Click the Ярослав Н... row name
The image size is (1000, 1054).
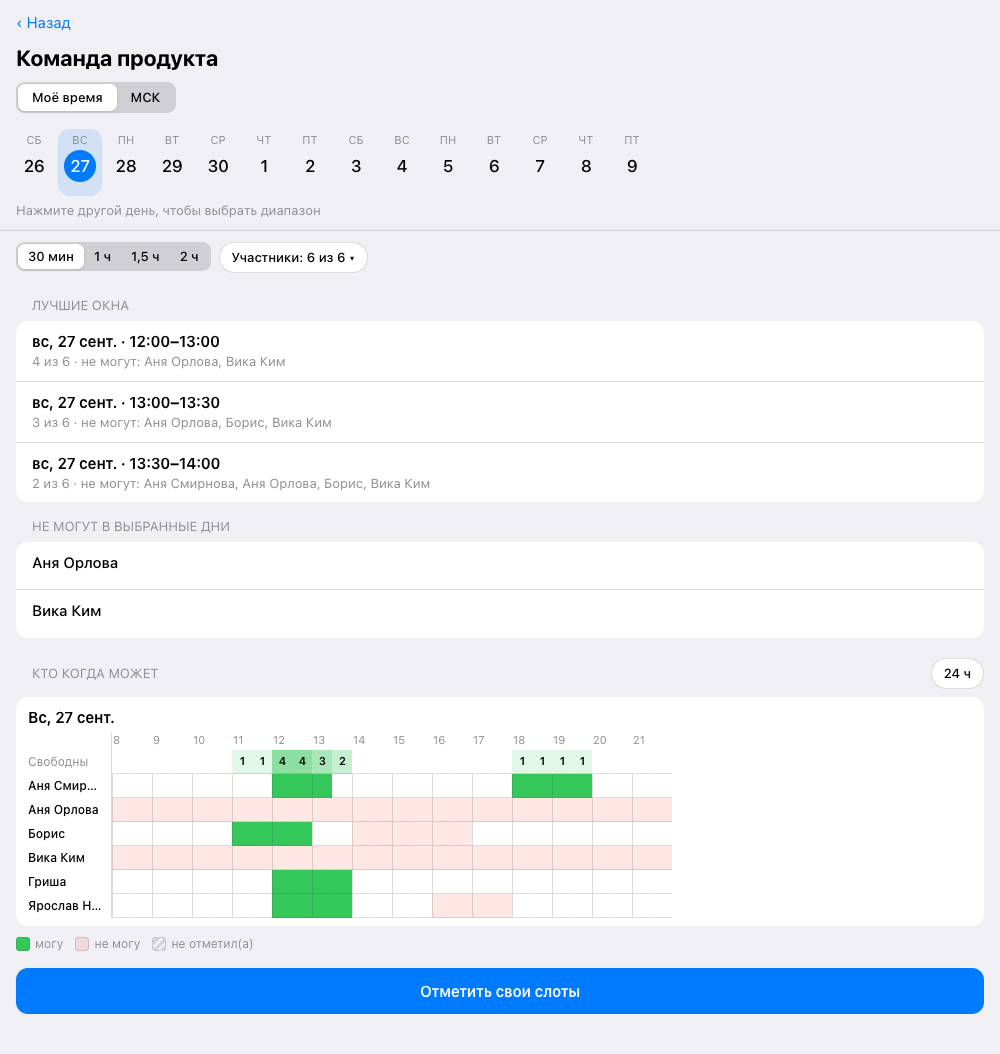point(65,905)
